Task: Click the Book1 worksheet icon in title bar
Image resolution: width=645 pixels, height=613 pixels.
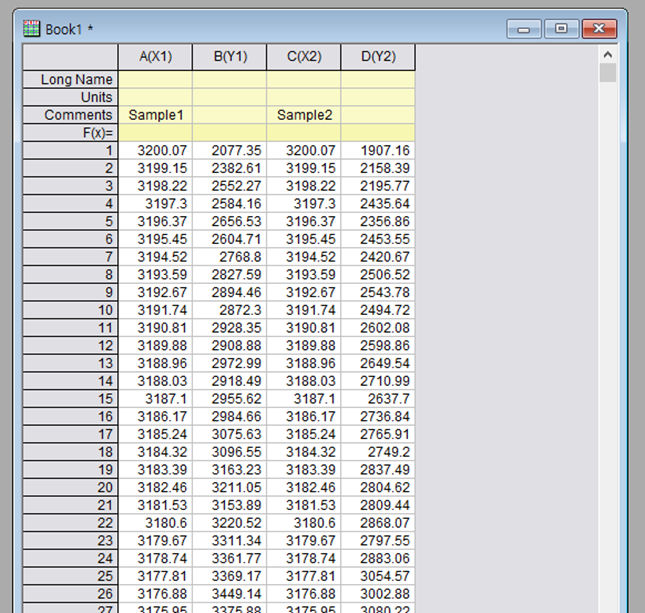Action: (x=32, y=29)
